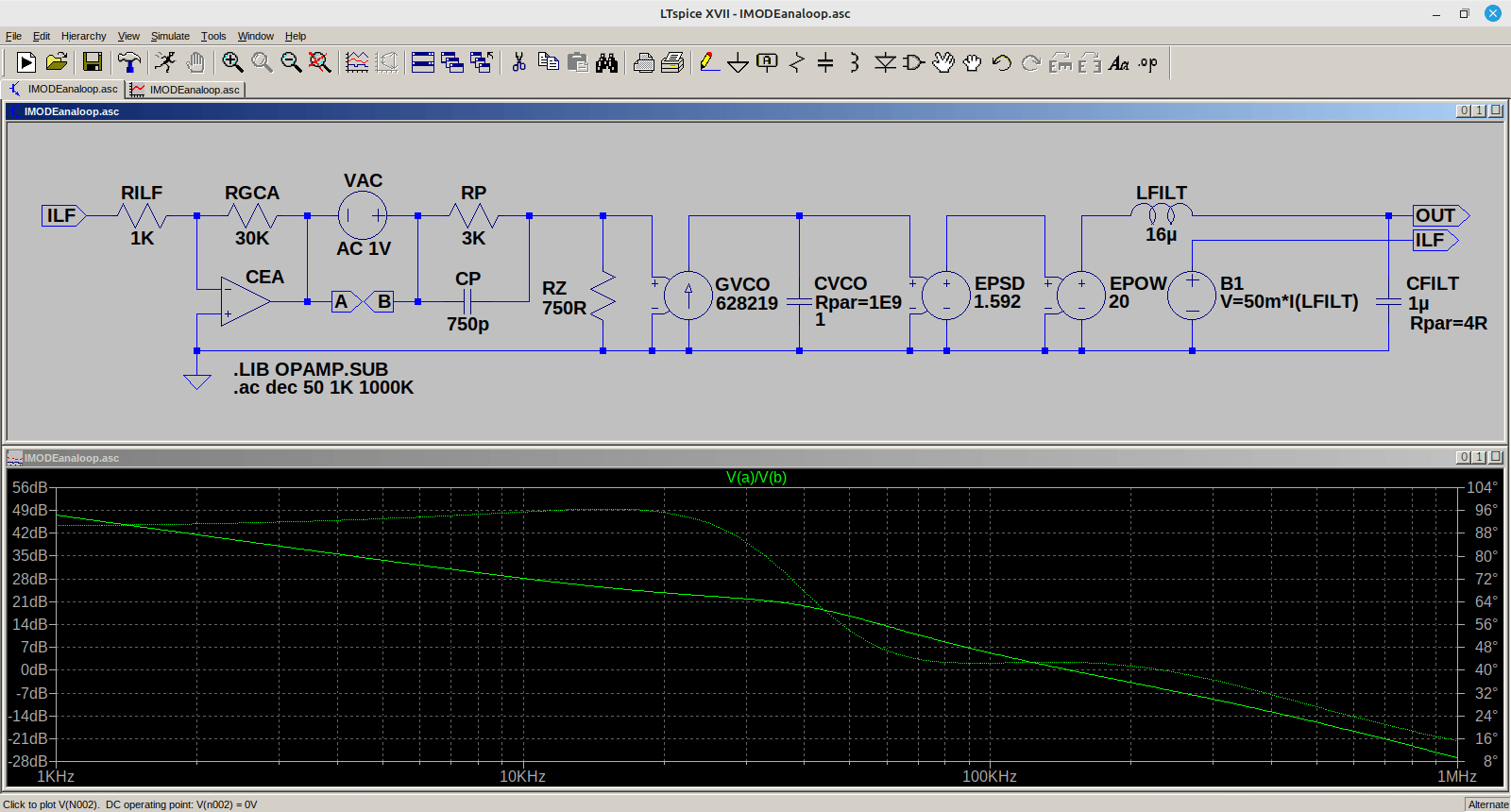The width and height of the screenshot is (1511, 812).
Task: Place an Inductor component
Action: [x=855, y=62]
